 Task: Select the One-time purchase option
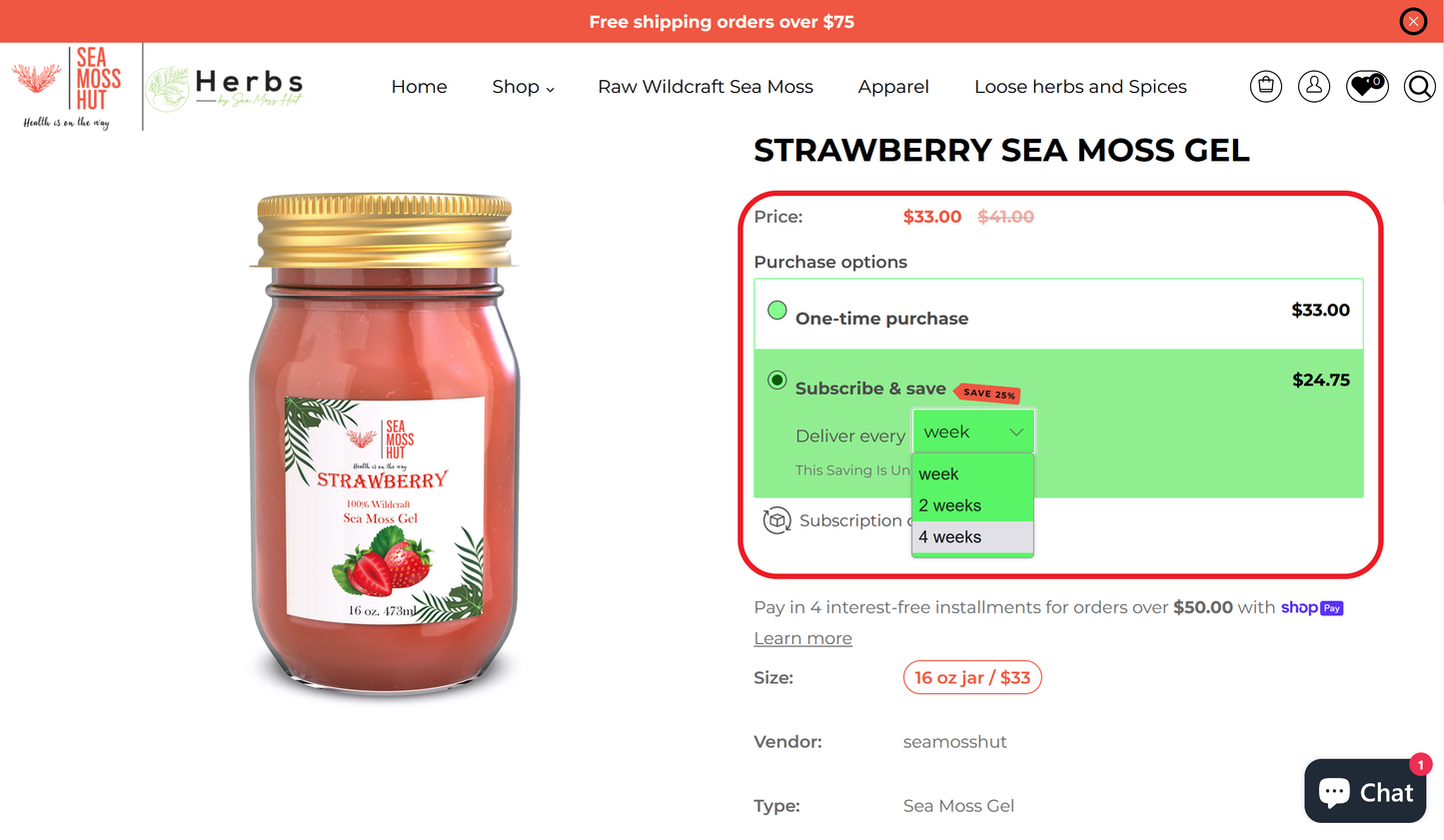tap(777, 310)
